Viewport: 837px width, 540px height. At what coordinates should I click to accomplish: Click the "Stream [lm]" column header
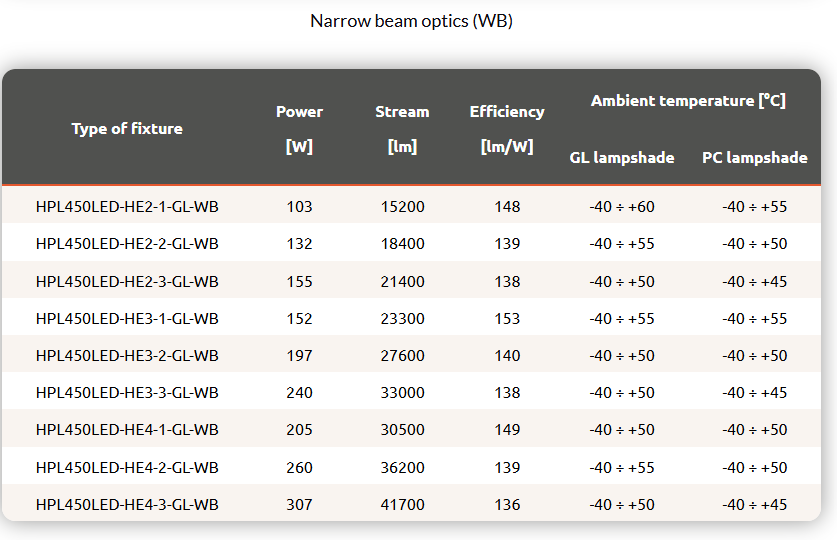[x=402, y=129]
